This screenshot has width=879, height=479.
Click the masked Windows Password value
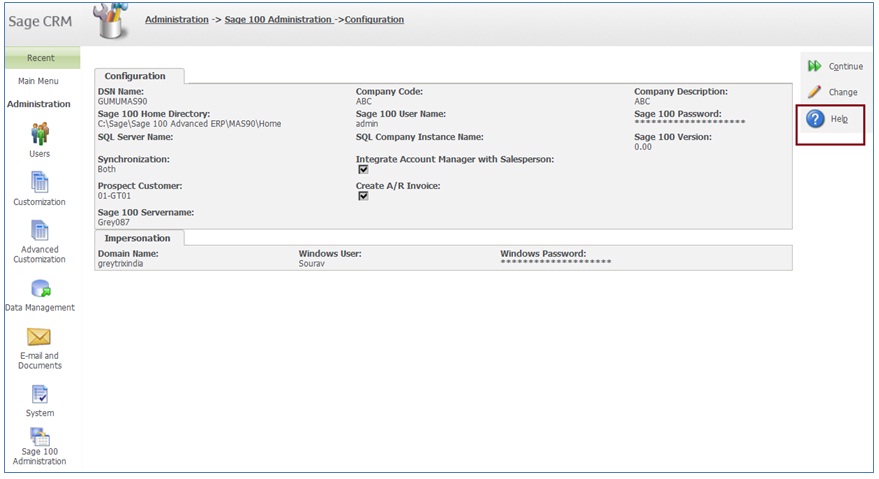point(556,261)
